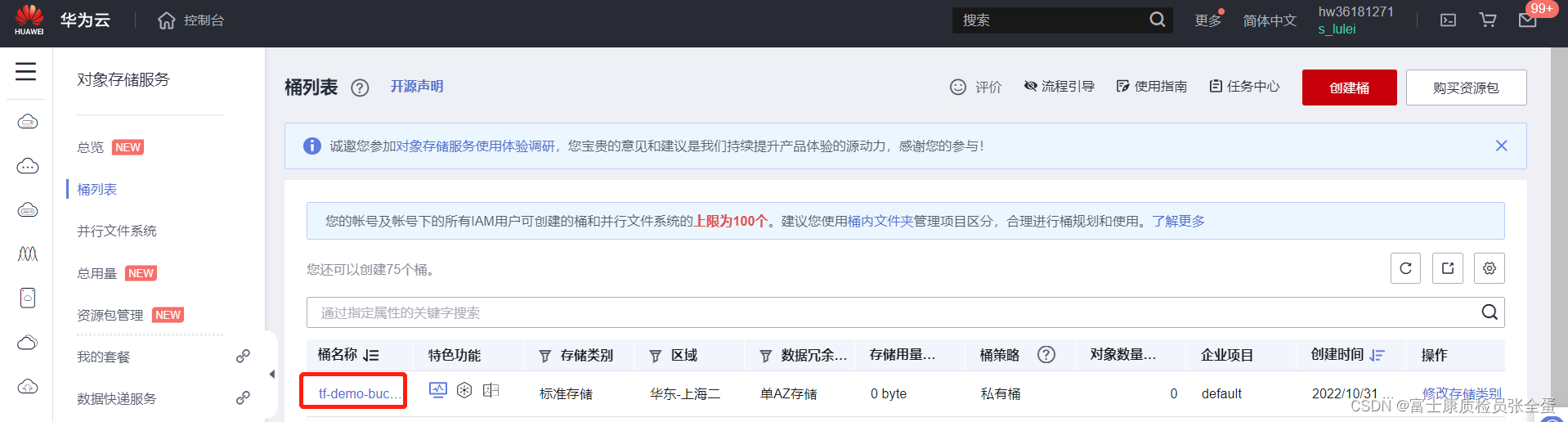Image resolution: width=1568 pixels, height=422 pixels.
Task: Click 购买资源包 button
Action: pos(1466,88)
